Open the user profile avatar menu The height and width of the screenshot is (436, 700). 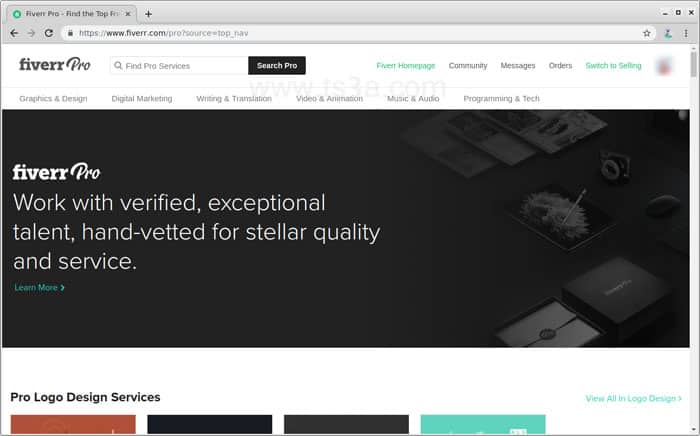coord(664,66)
